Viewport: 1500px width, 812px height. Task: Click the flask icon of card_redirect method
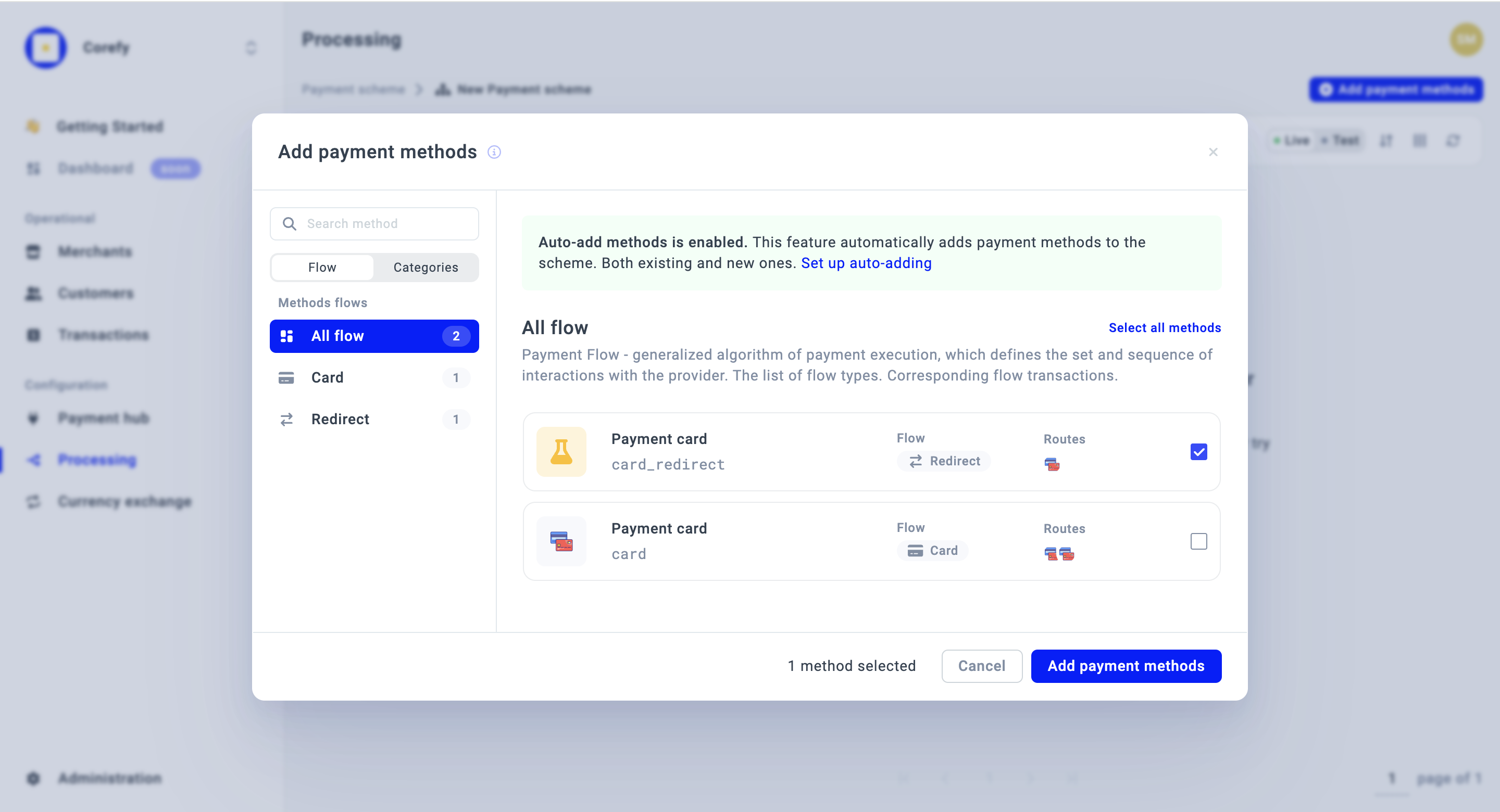[x=561, y=452]
